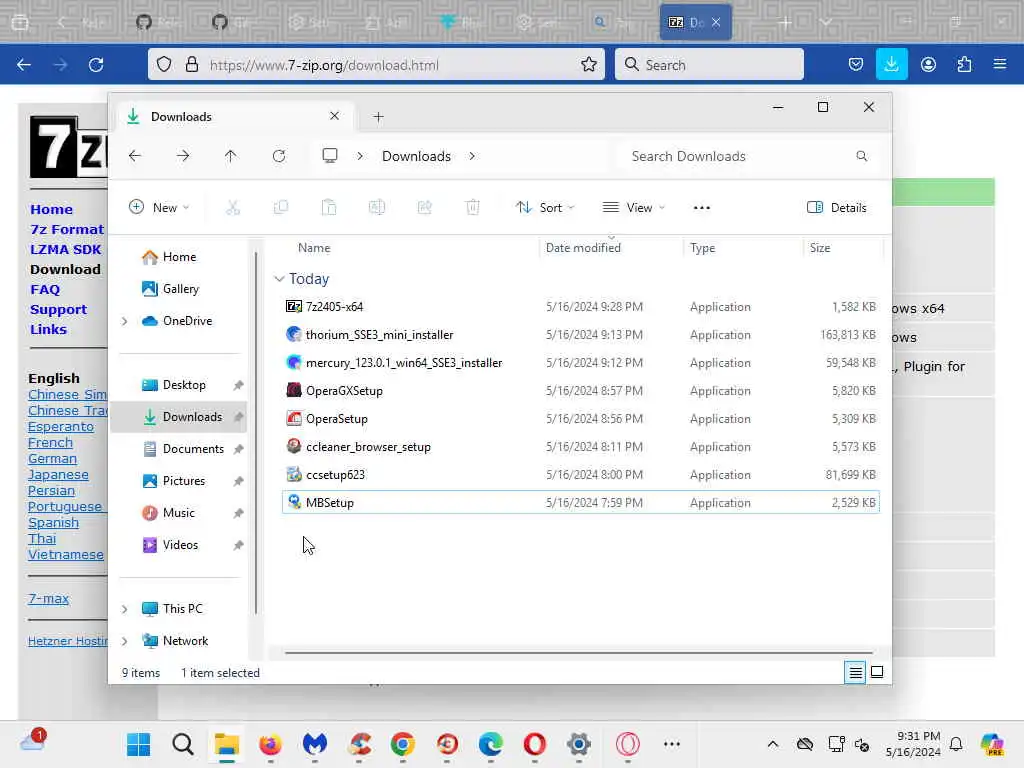This screenshot has height=768, width=1024.
Task: Open Microsoft Edge from the taskbar
Action: pos(490,744)
